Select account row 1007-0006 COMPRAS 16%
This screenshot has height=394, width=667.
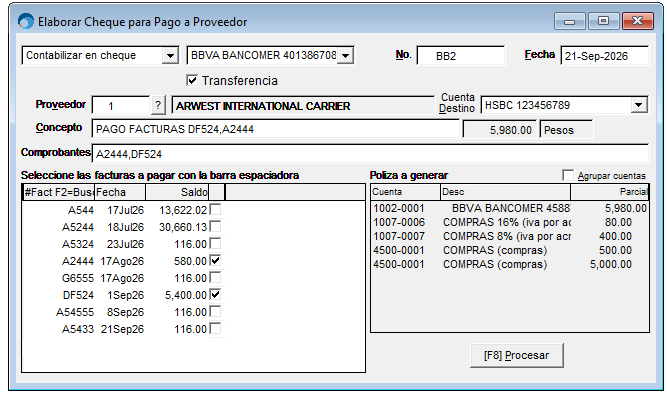(510, 222)
